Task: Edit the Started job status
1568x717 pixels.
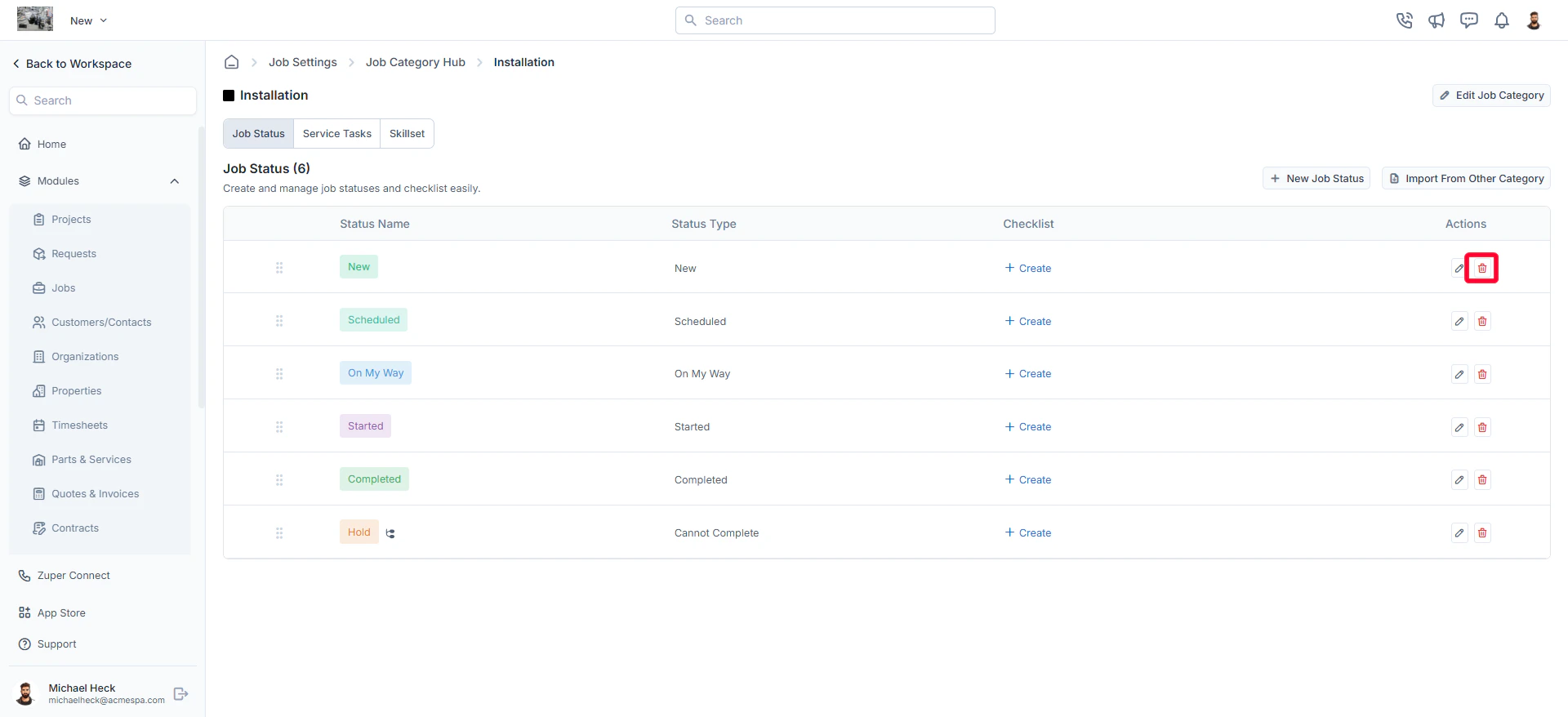Action: (1459, 427)
